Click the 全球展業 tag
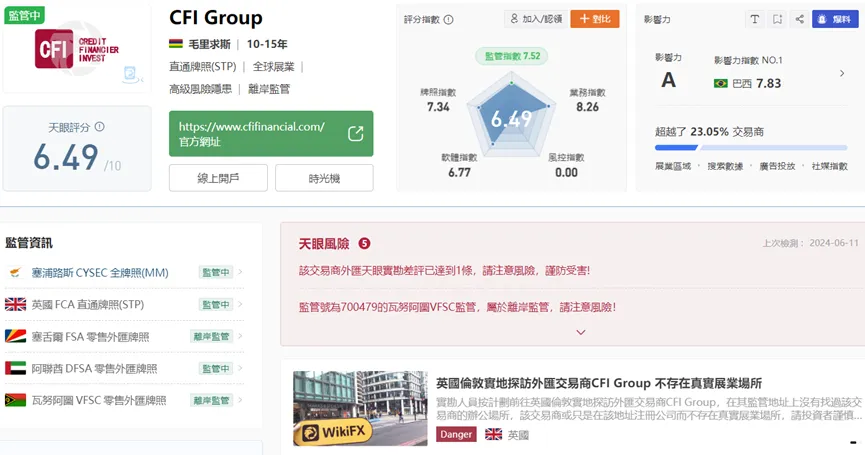Screen dimensions: 865x455 point(274,67)
